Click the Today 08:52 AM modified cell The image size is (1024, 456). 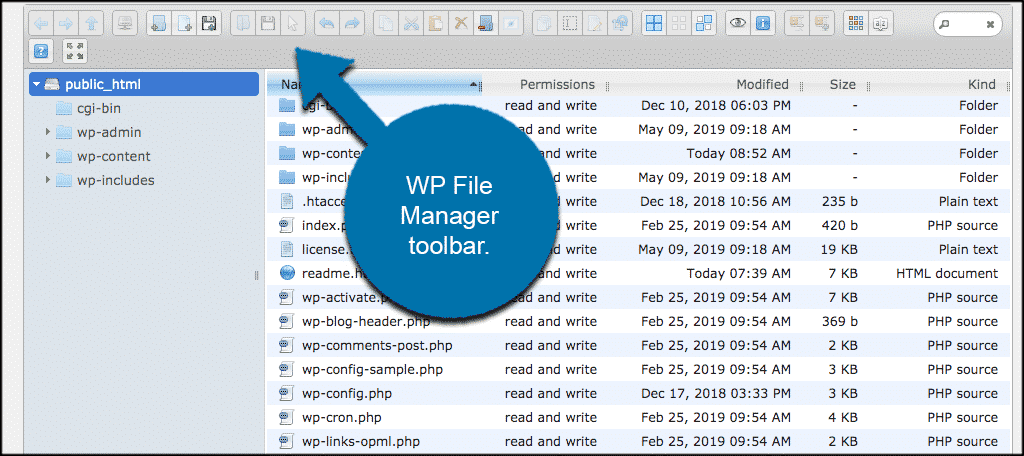point(739,154)
